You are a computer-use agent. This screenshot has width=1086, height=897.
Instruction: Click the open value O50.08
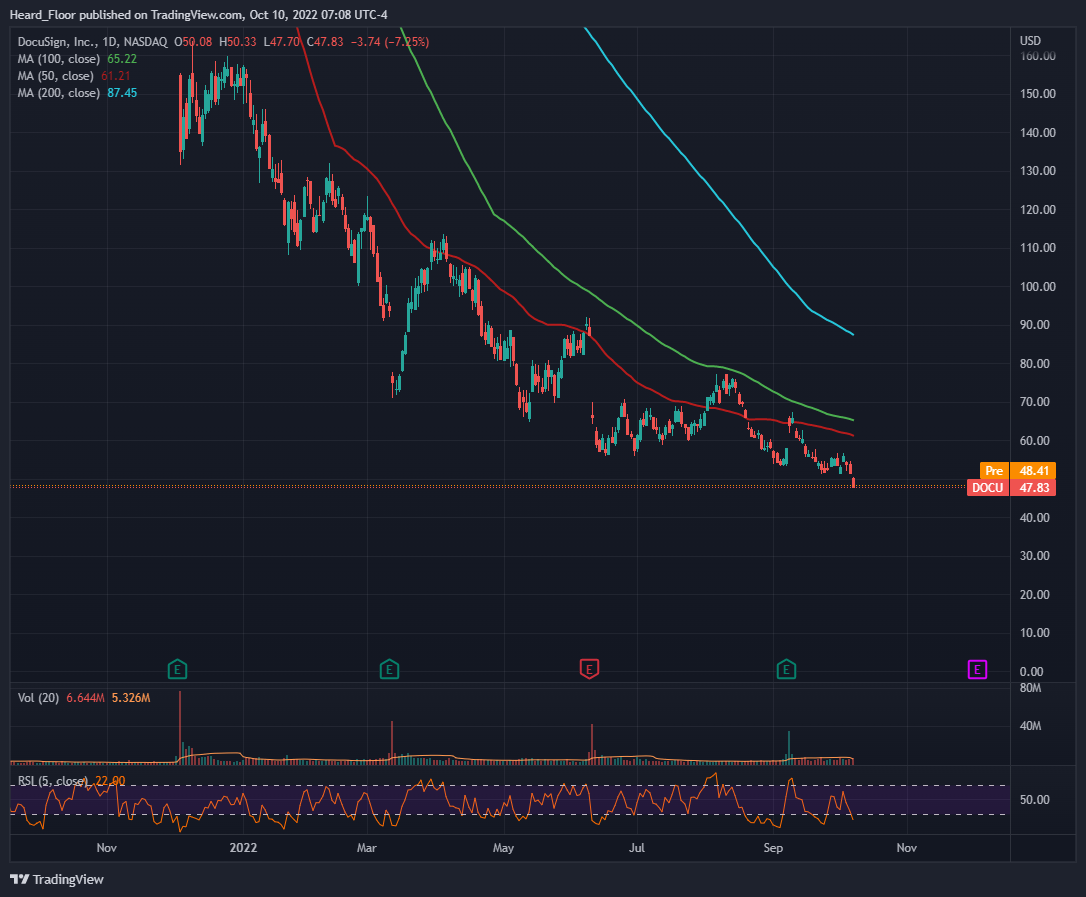click(193, 42)
